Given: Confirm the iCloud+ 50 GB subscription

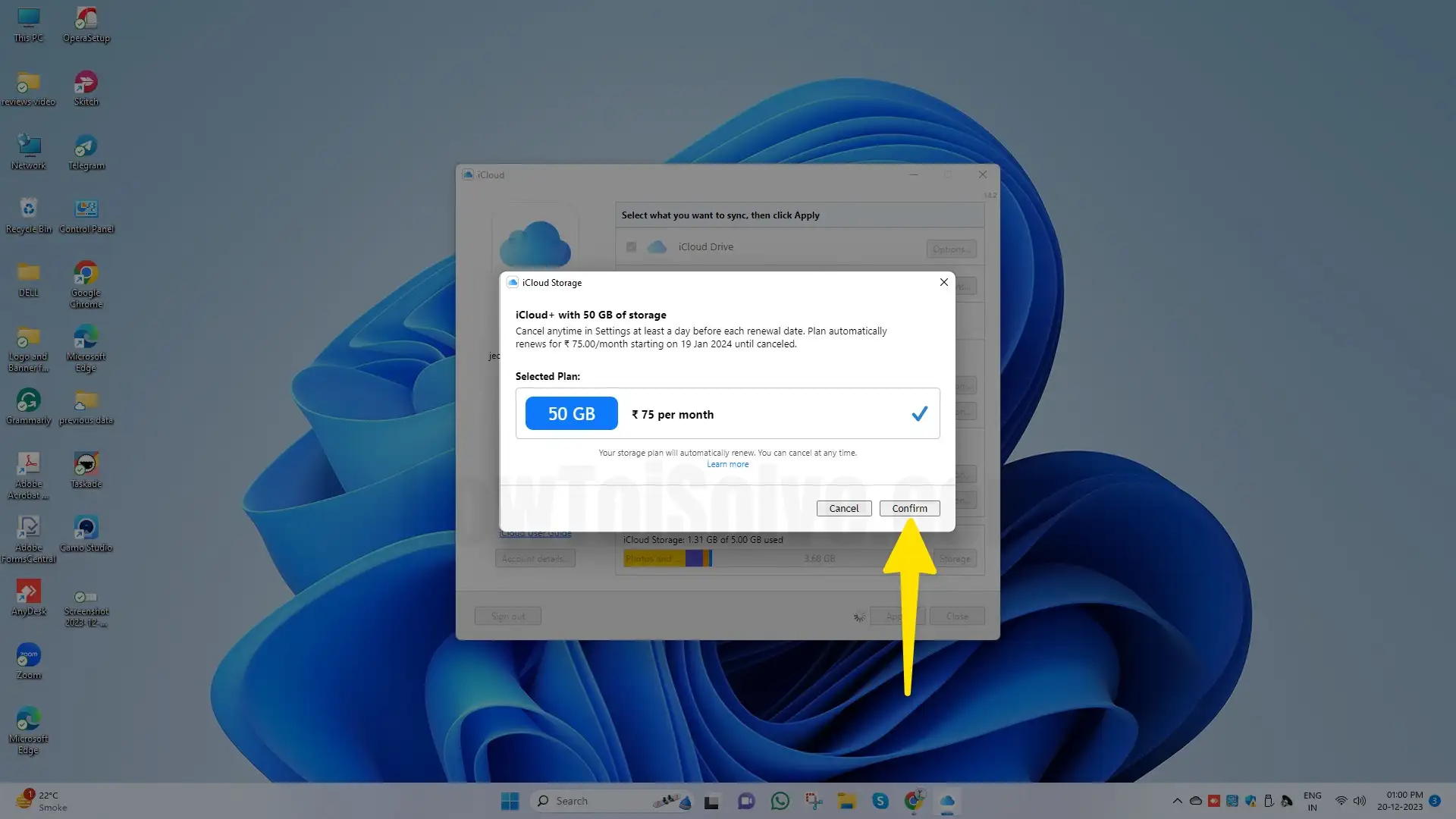Looking at the screenshot, I should point(909,508).
